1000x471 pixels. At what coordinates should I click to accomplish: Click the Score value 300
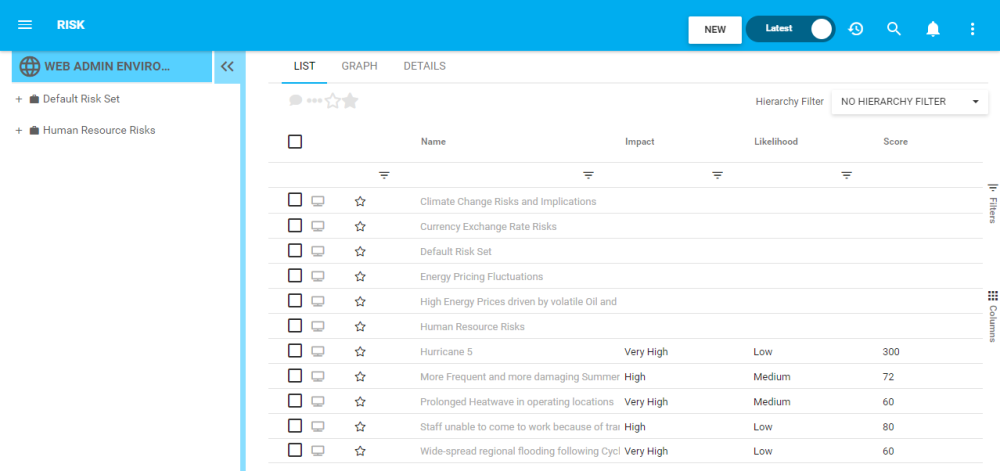tap(891, 351)
